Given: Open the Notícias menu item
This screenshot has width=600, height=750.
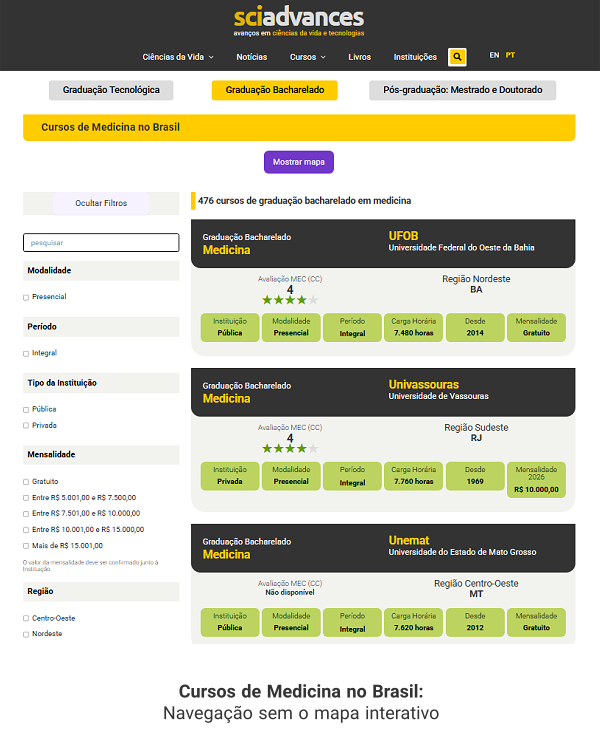Looking at the screenshot, I should [252, 57].
